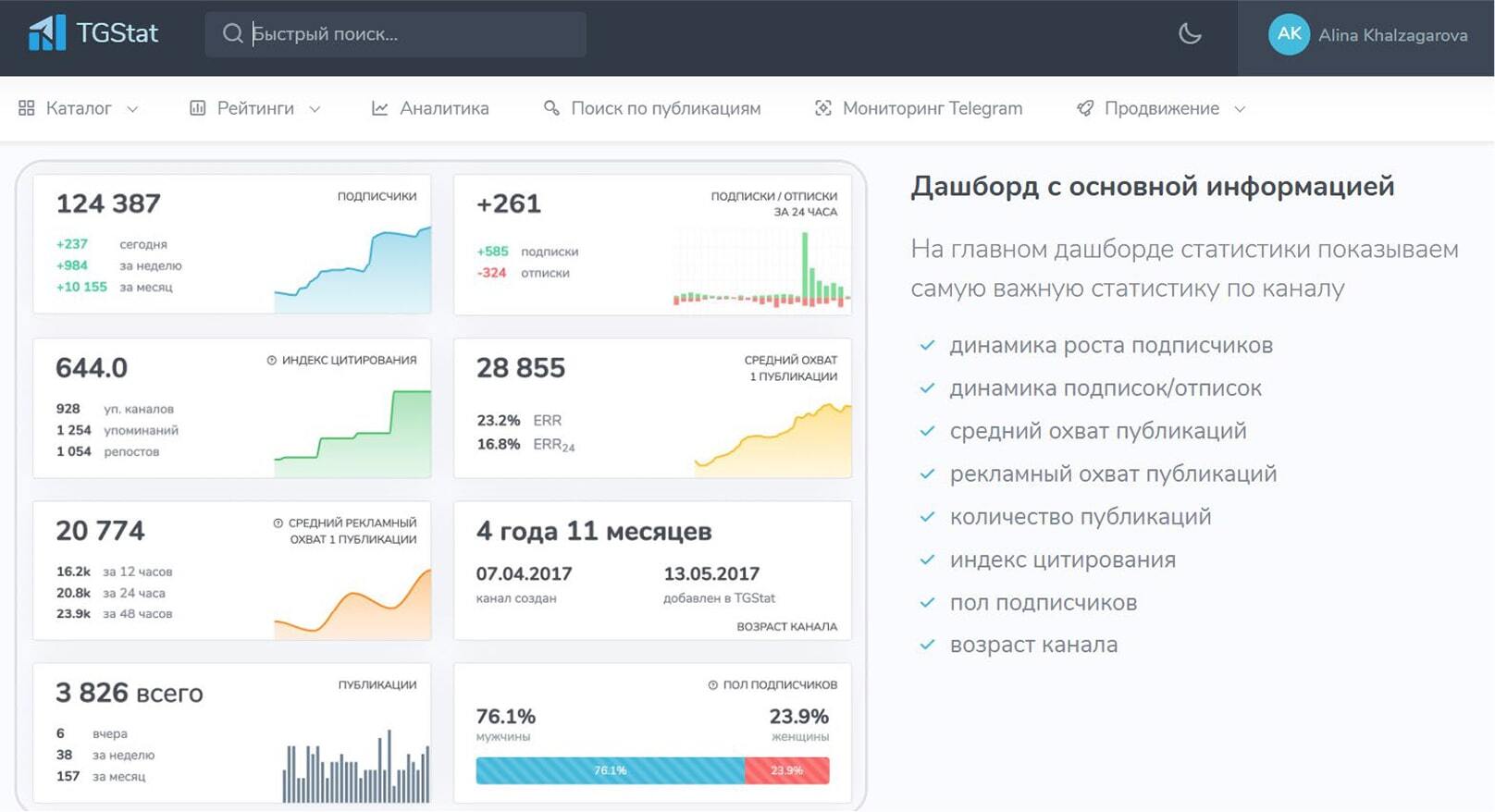
Task: Expand the Каталог dropdown chevron
Action: (x=132, y=109)
